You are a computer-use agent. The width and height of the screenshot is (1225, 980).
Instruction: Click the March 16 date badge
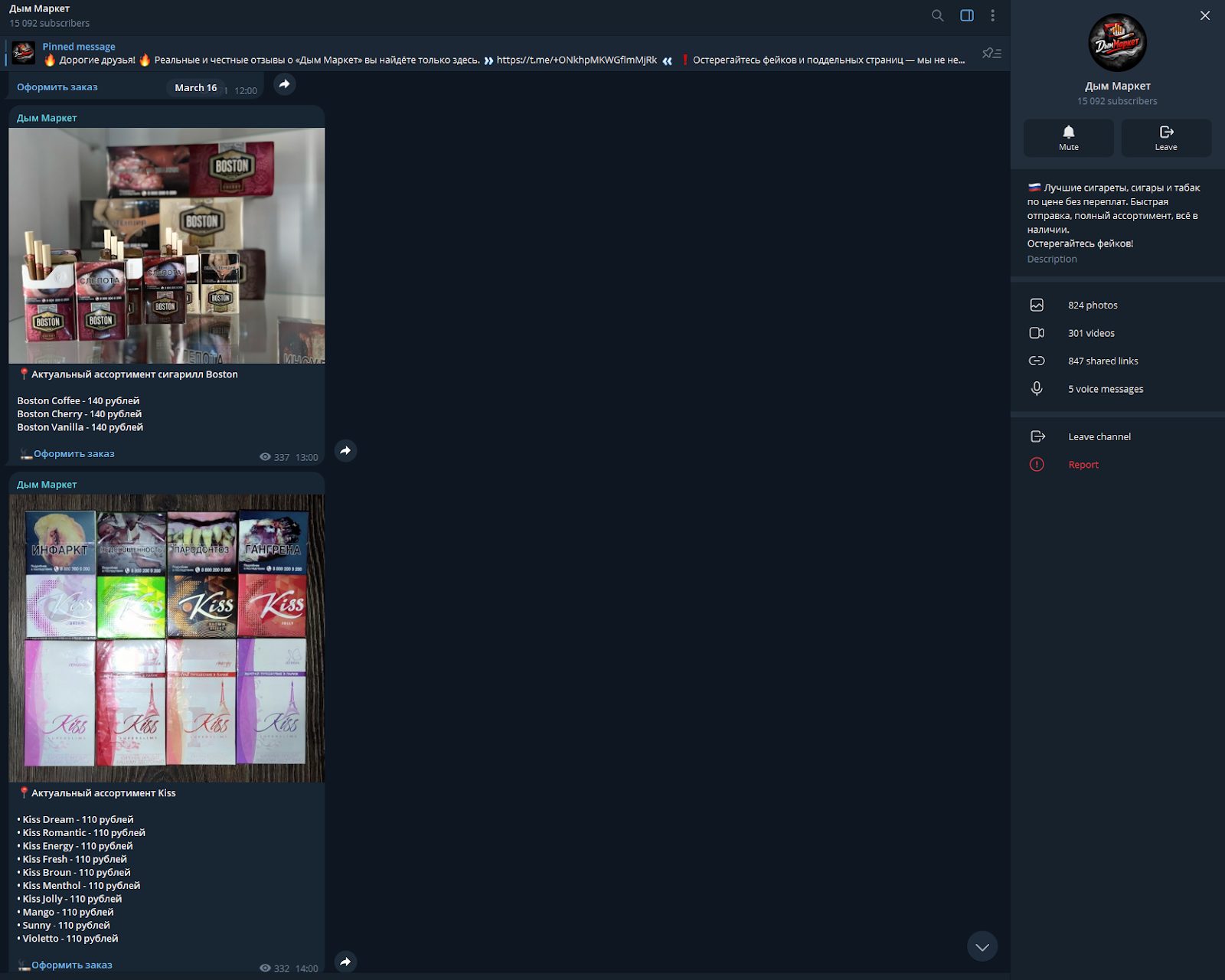(x=196, y=87)
